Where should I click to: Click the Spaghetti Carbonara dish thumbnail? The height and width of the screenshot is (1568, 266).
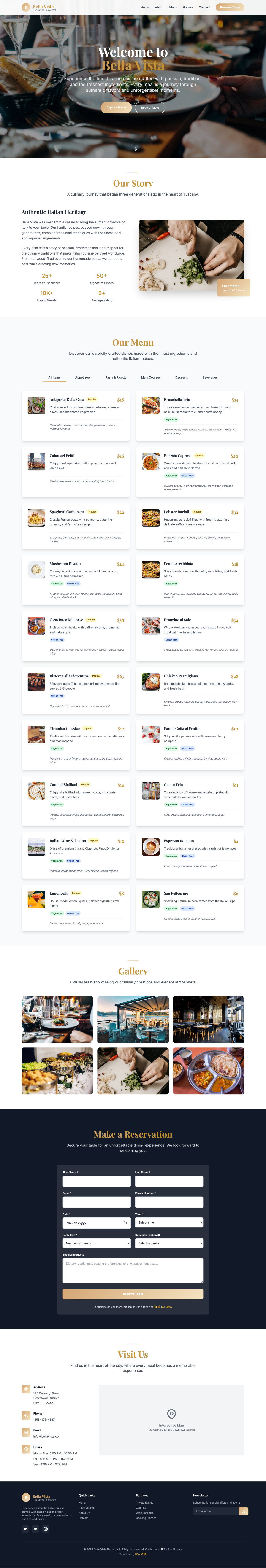coord(37,518)
